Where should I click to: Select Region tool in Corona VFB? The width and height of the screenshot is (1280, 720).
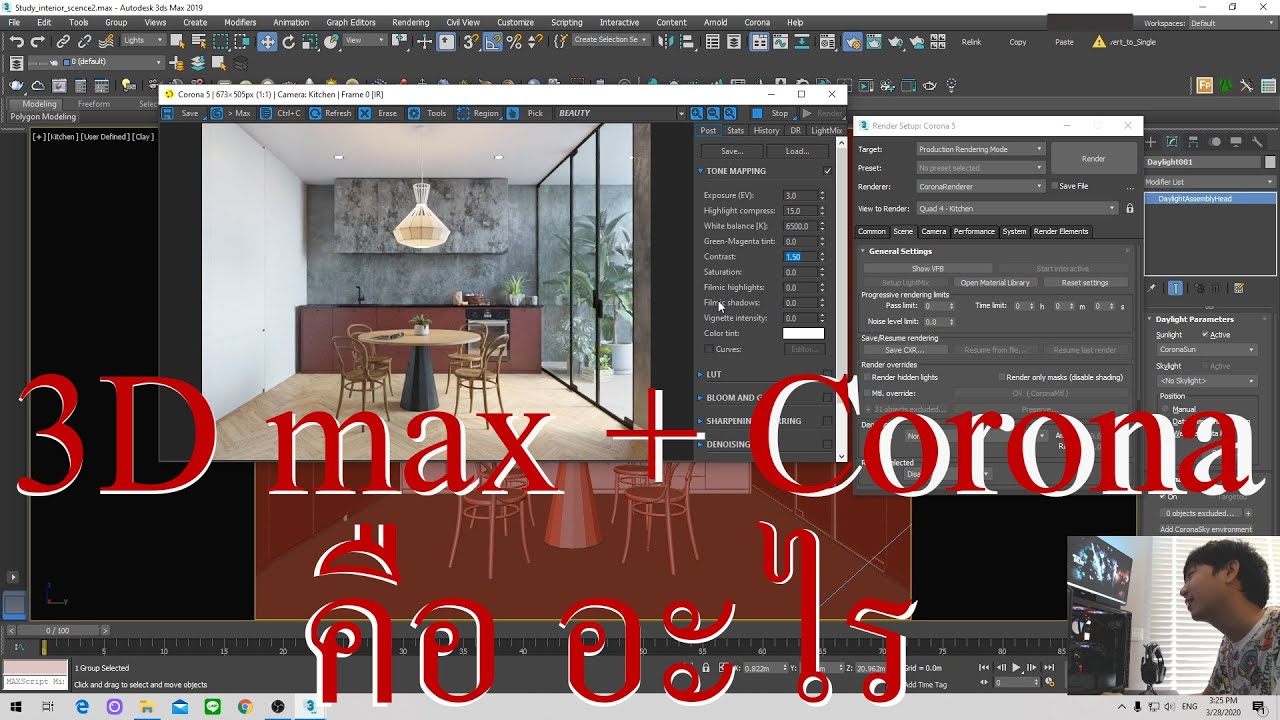[478, 113]
